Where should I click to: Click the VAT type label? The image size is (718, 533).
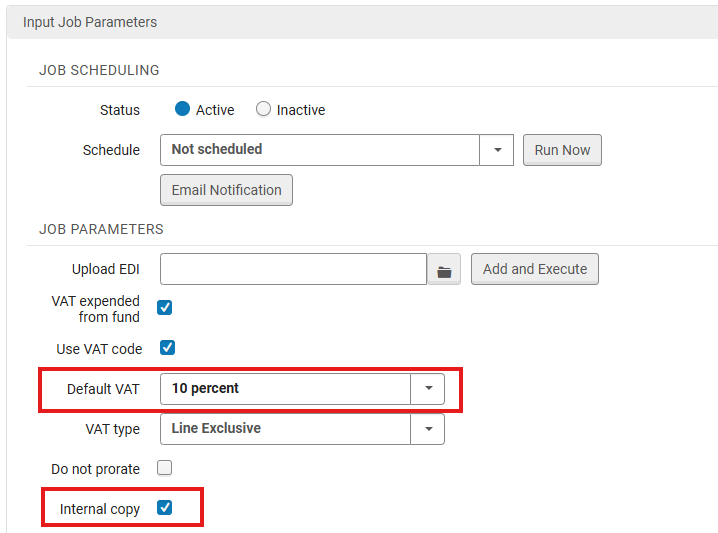tap(113, 430)
